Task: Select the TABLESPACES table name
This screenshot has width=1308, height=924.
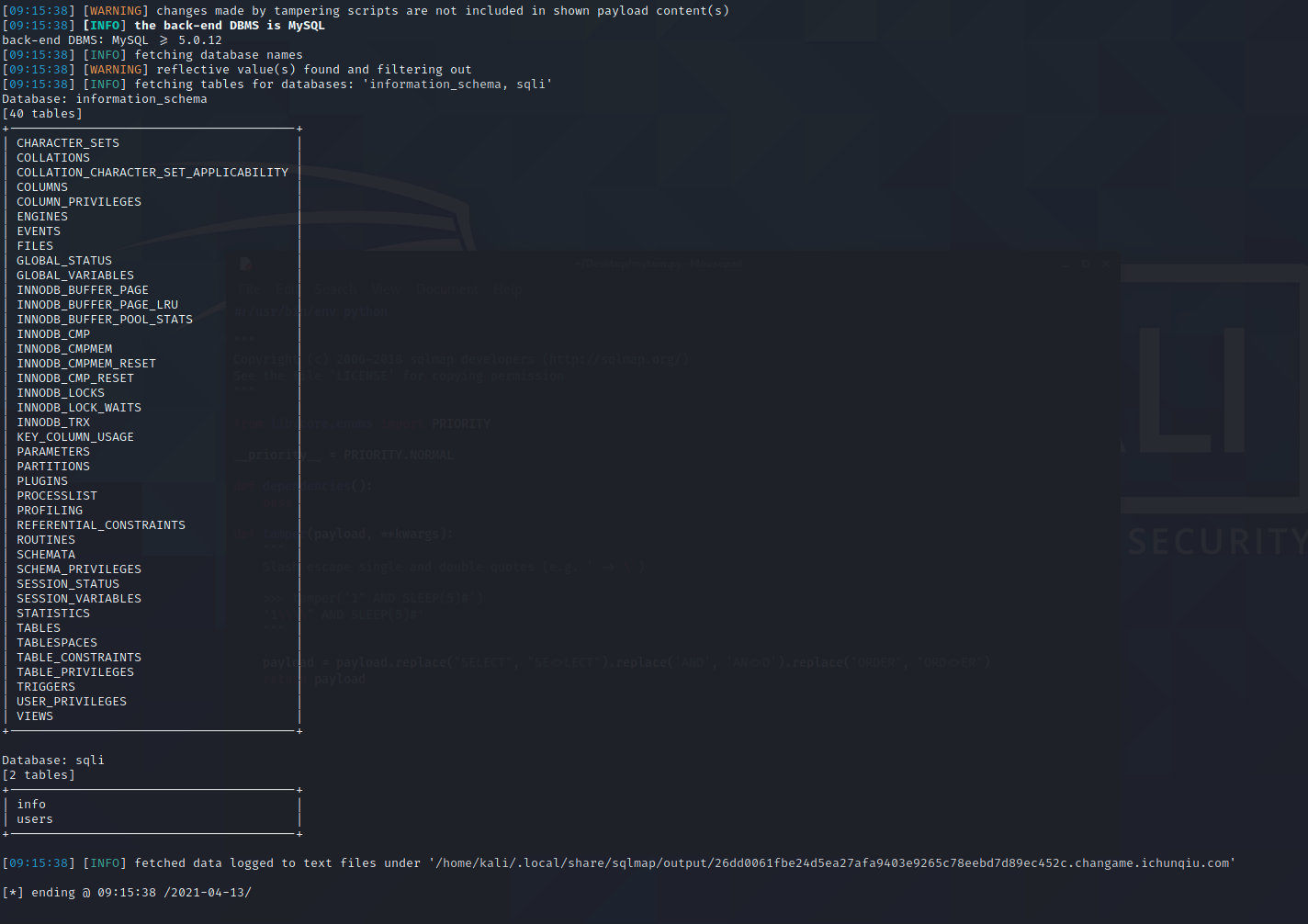Action: 57,643
